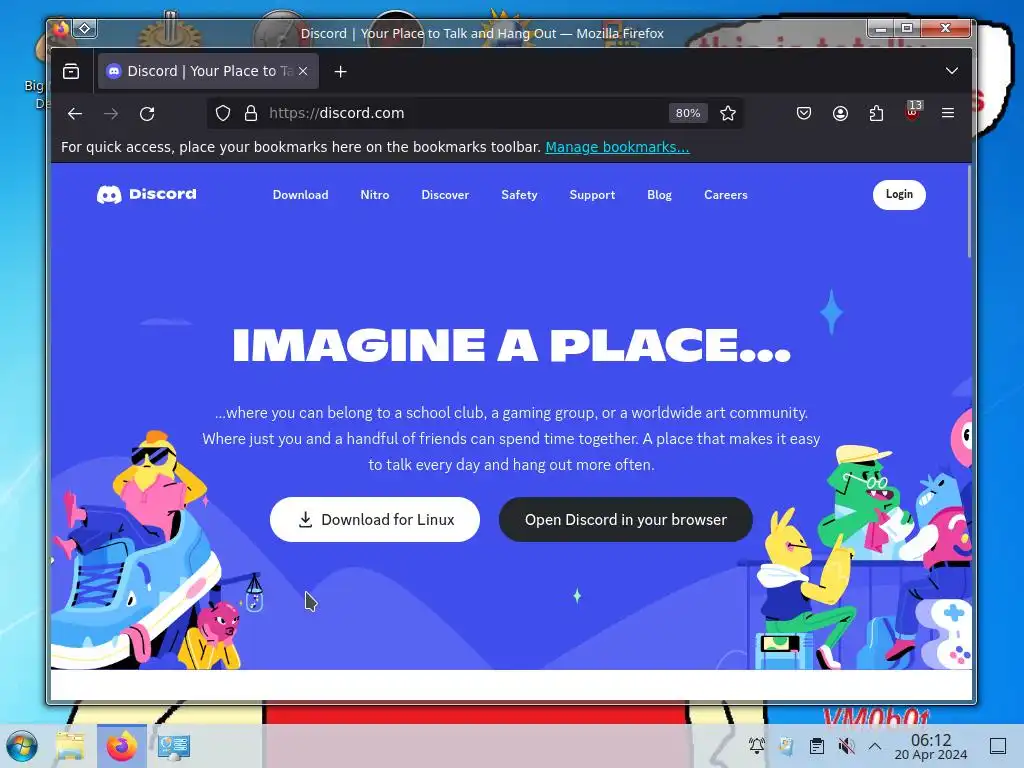Expand the list all tabs chevron

click(x=952, y=71)
